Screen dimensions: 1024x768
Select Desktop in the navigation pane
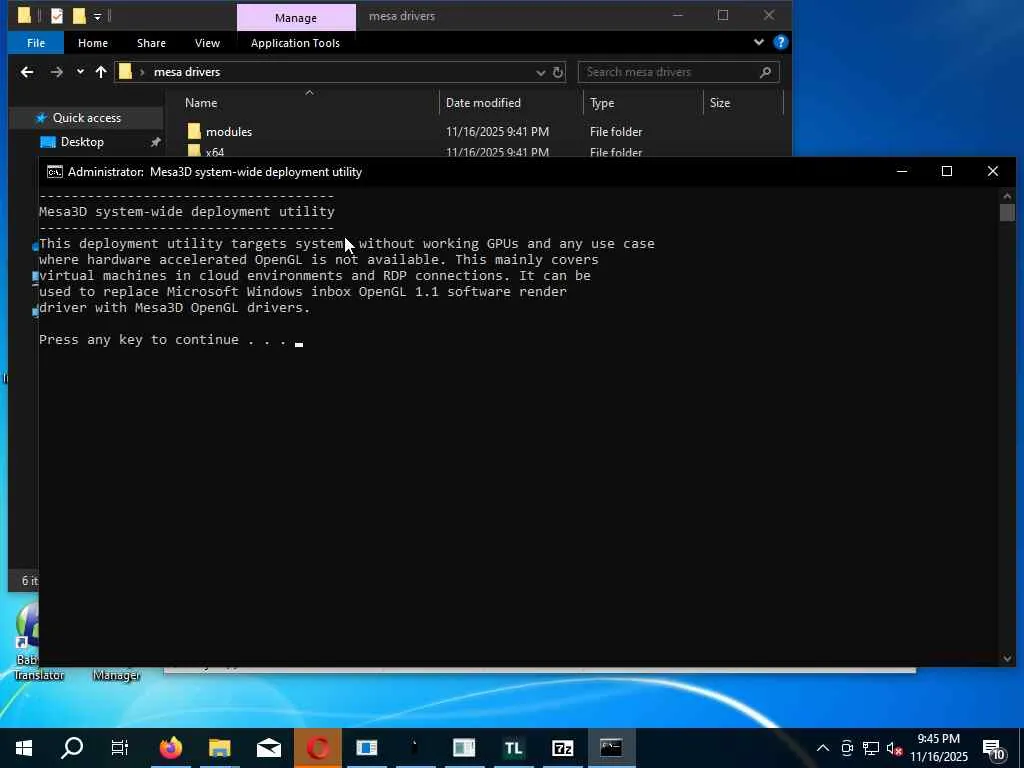coord(82,142)
